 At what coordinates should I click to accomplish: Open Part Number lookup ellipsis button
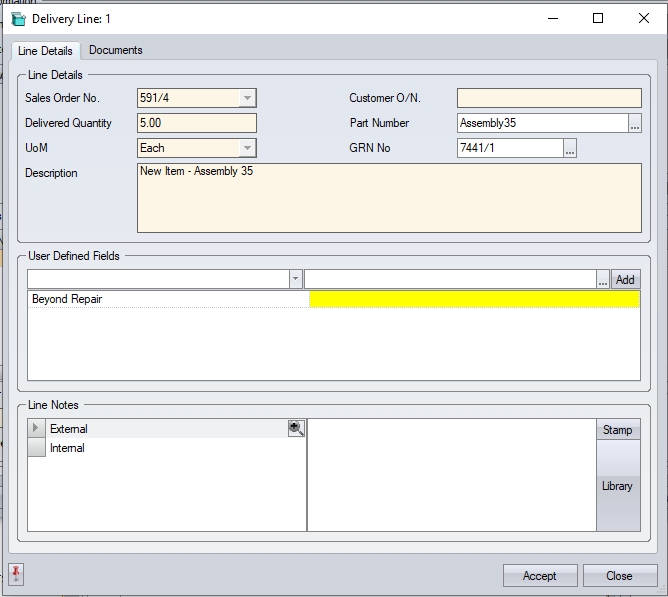tap(635, 124)
